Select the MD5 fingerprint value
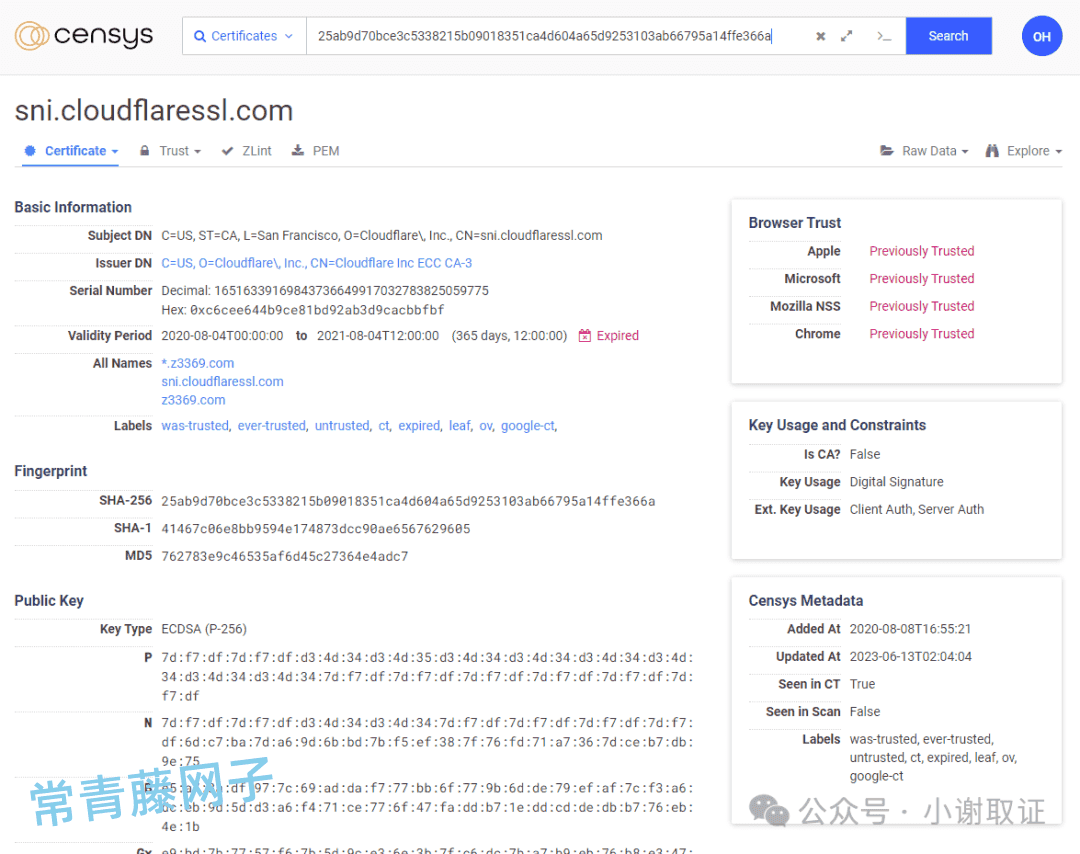 click(x=284, y=556)
